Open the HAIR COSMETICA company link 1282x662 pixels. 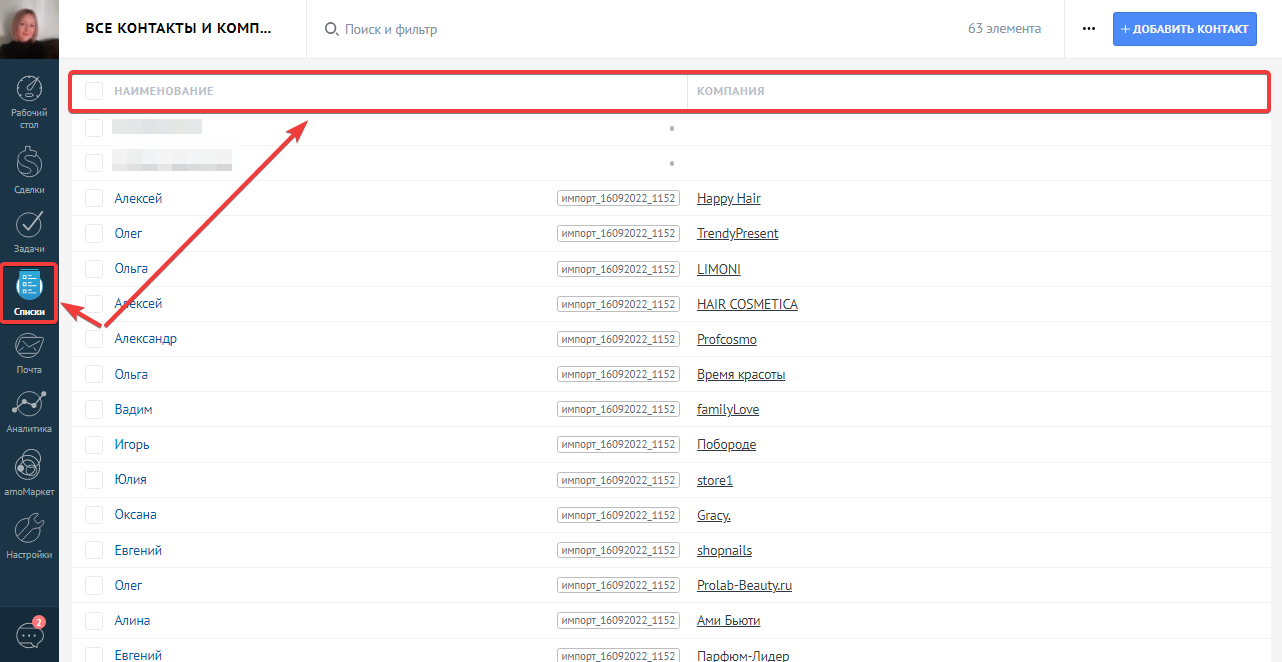[x=748, y=304]
